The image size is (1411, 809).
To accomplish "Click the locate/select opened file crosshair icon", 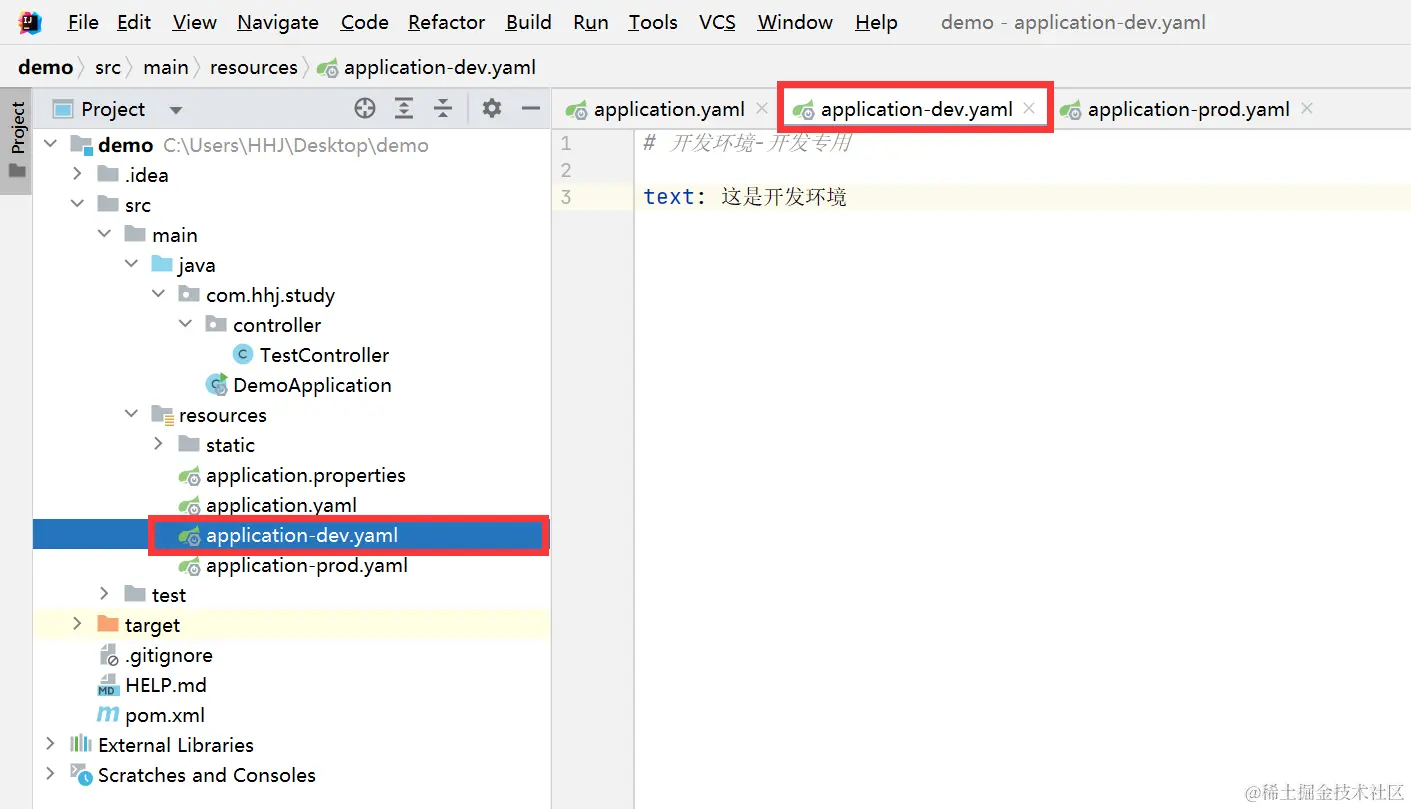I will [365, 109].
